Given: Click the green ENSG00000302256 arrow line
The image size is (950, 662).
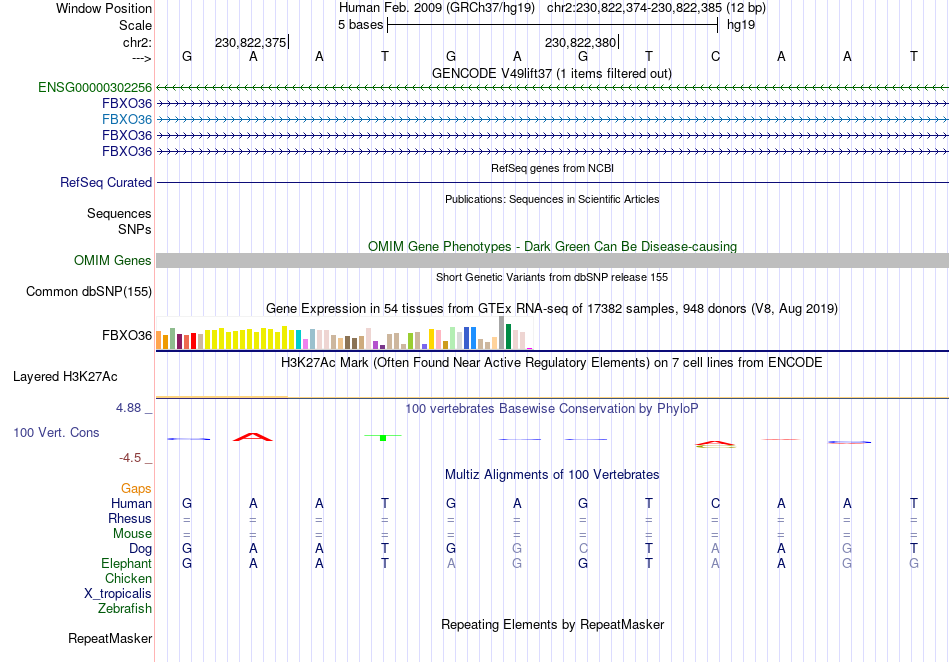Looking at the screenshot, I should click(x=552, y=88).
